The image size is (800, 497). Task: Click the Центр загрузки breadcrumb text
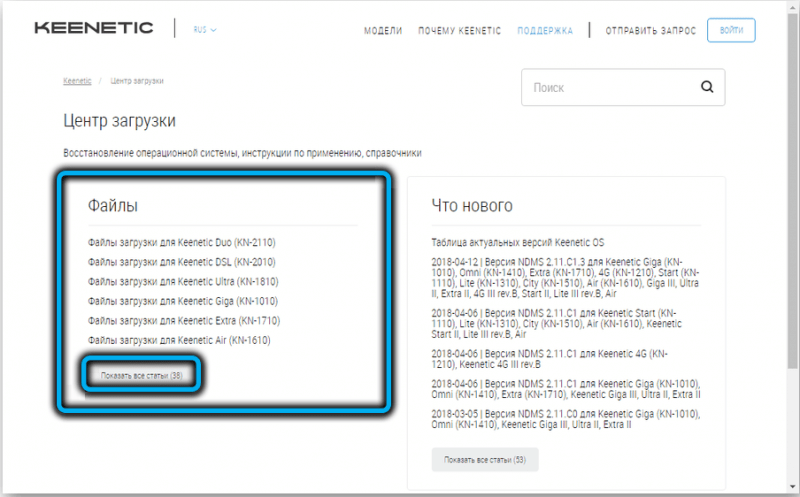(x=137, y=81)
